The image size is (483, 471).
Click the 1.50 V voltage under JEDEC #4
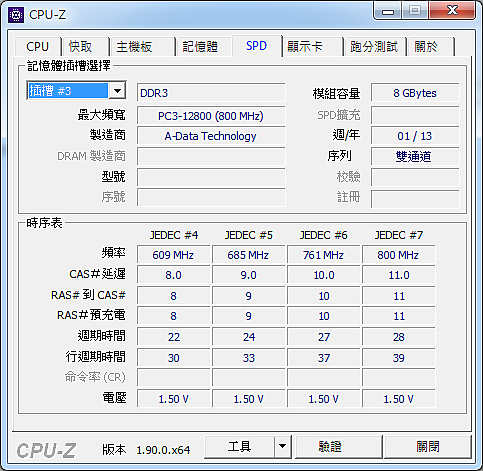pos(173,399)
